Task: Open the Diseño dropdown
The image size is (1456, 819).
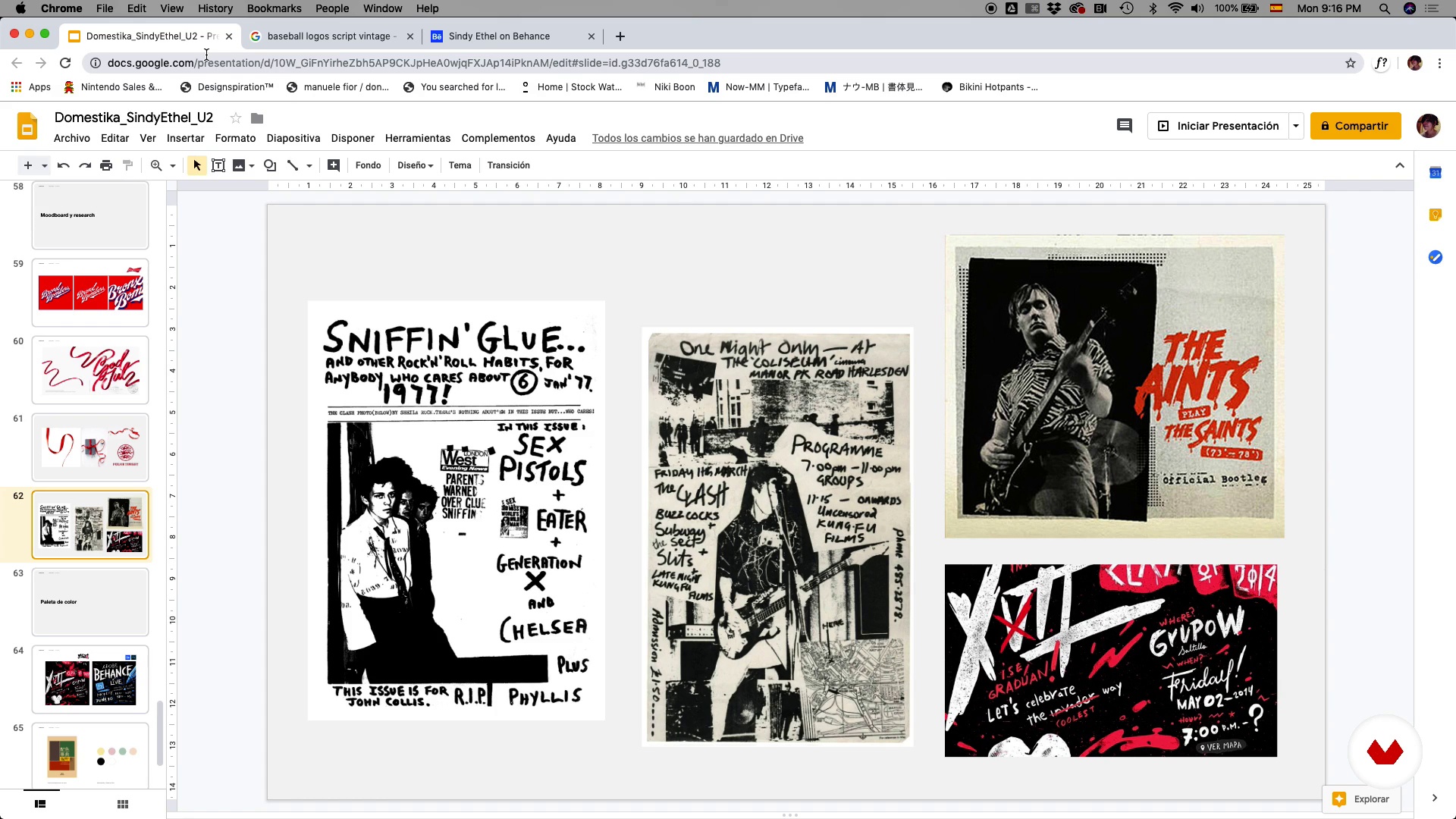Action: [x=415, y=165]
